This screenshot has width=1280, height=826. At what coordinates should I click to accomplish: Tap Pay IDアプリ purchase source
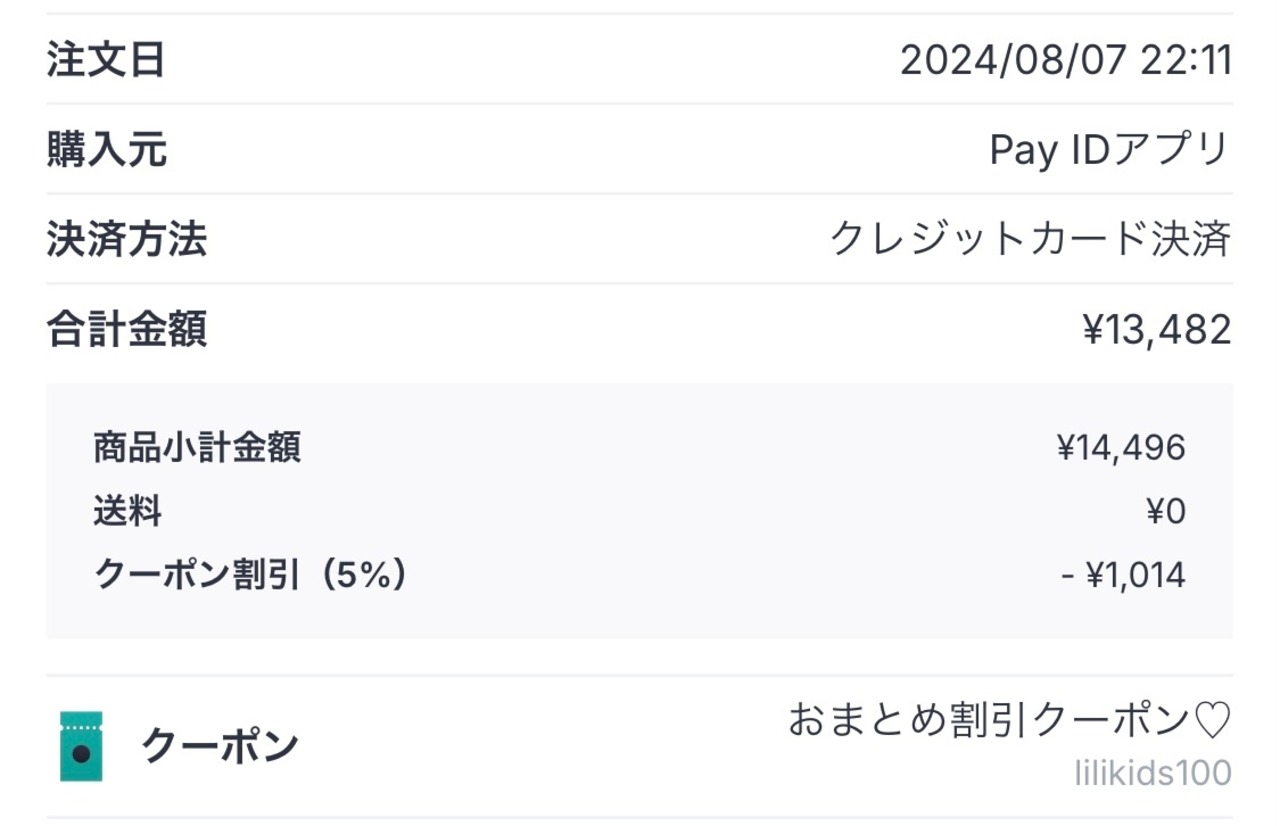click(1109, 151)
